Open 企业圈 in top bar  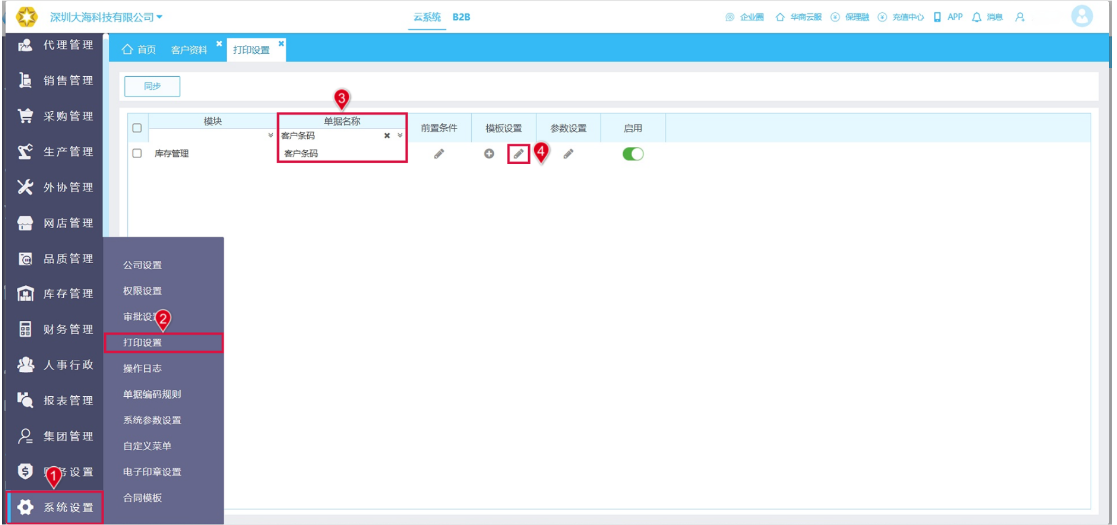(745, 17)
